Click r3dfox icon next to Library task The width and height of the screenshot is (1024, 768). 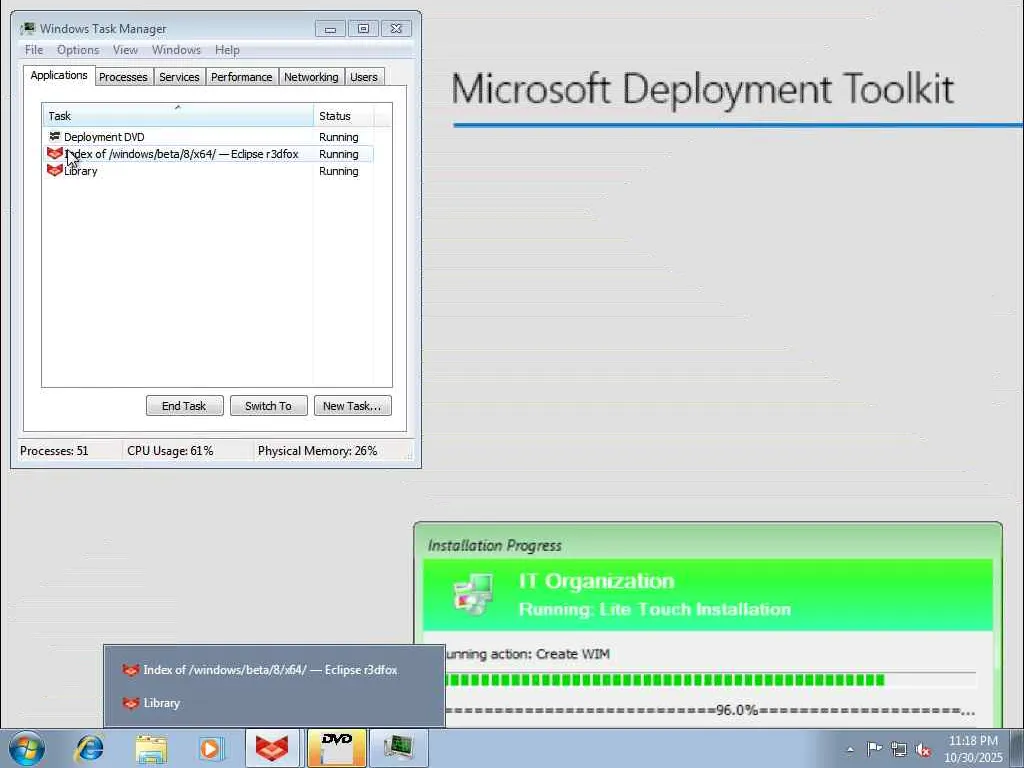[x=54, y=170]
